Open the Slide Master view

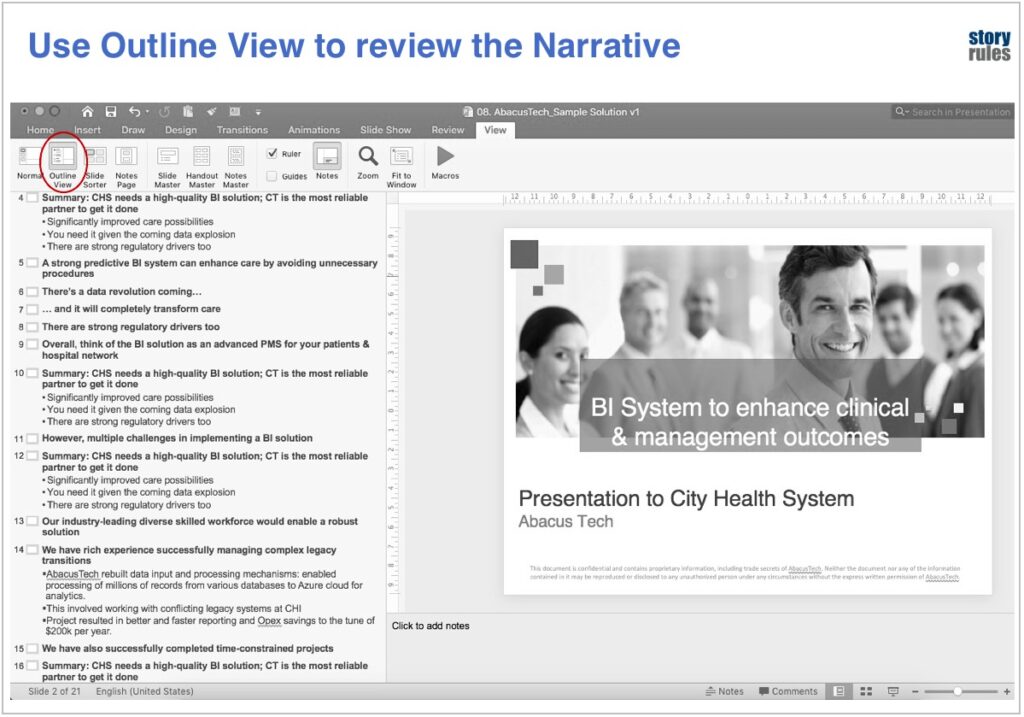click(167, 162)
